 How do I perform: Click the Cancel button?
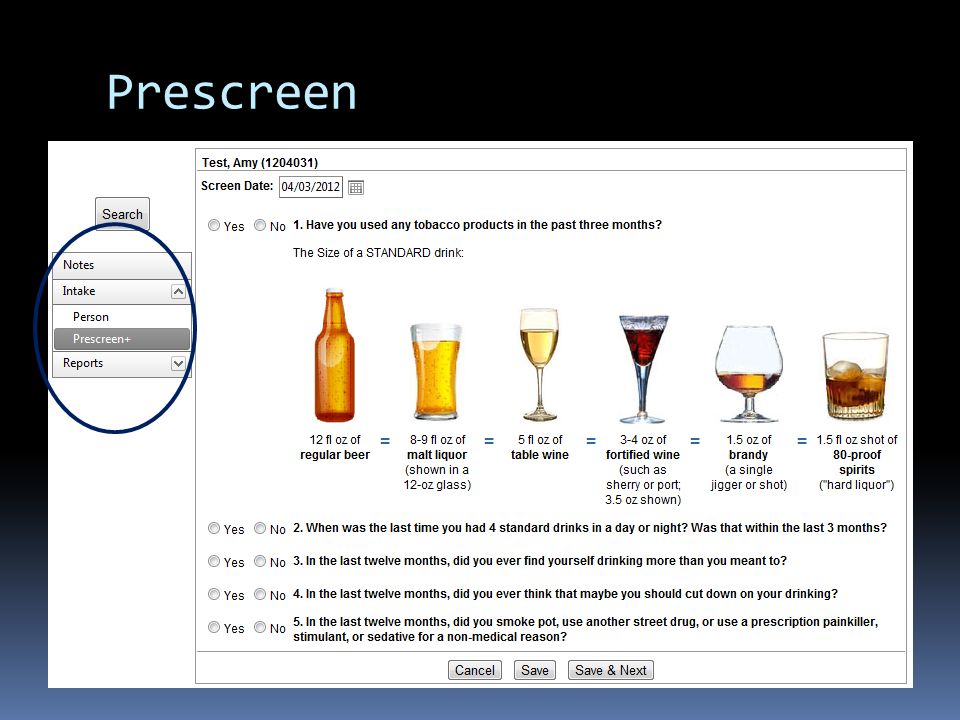tap(474, 670)
